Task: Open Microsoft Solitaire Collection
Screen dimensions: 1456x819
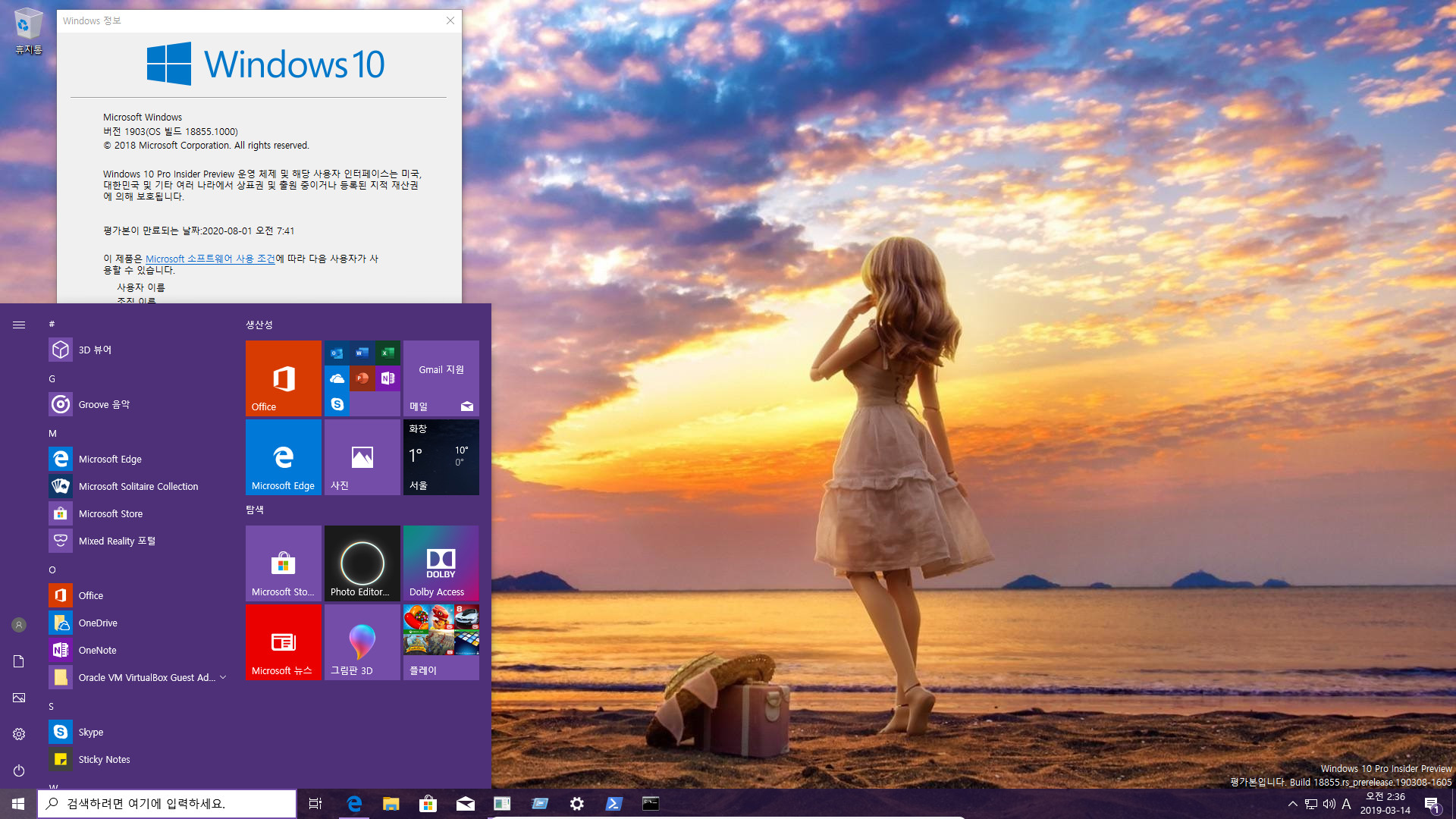Action: (136, 486)
